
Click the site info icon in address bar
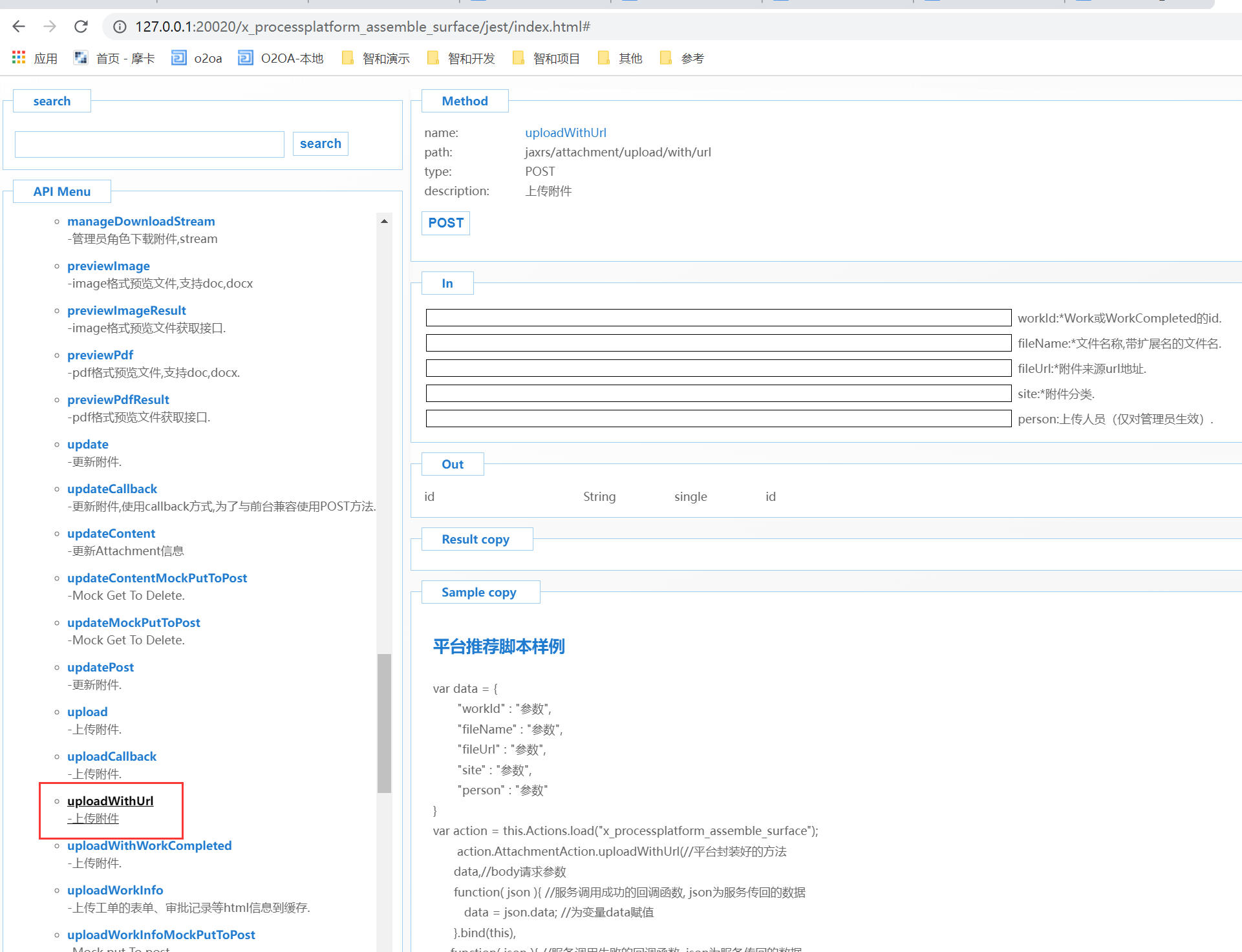tap(120, 26)
